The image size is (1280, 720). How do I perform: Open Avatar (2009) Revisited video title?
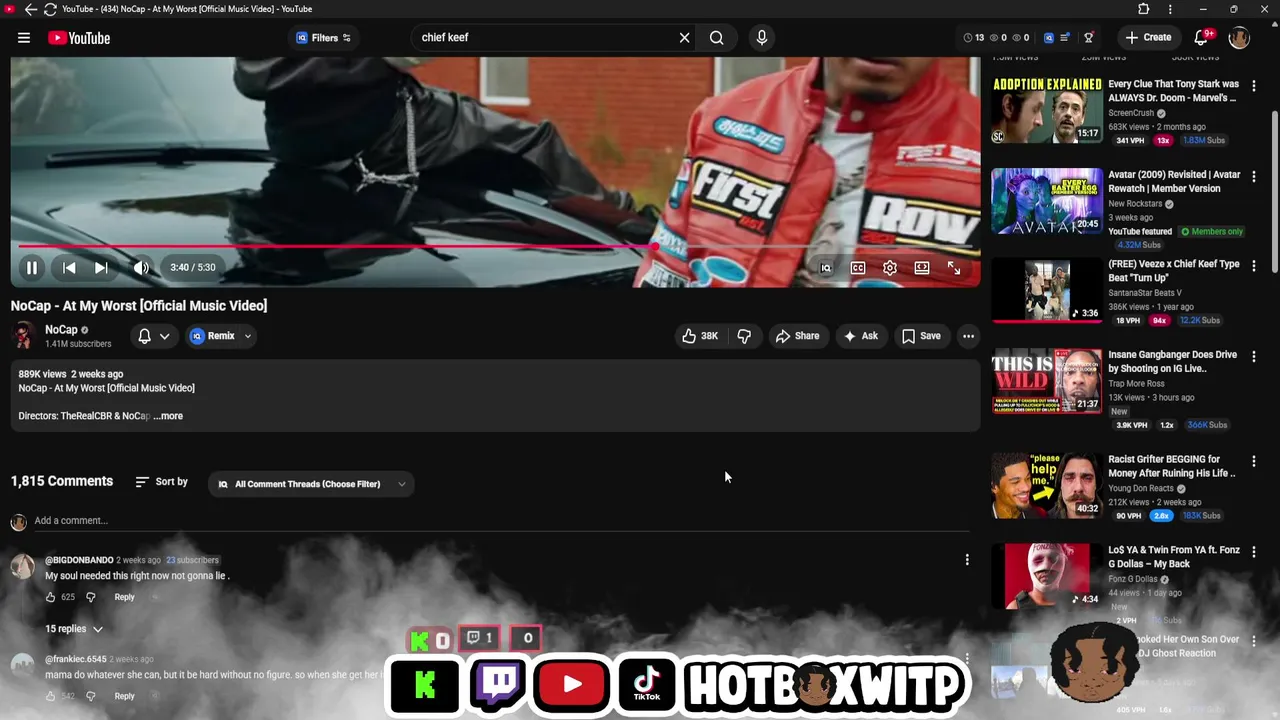(1174, 181)
